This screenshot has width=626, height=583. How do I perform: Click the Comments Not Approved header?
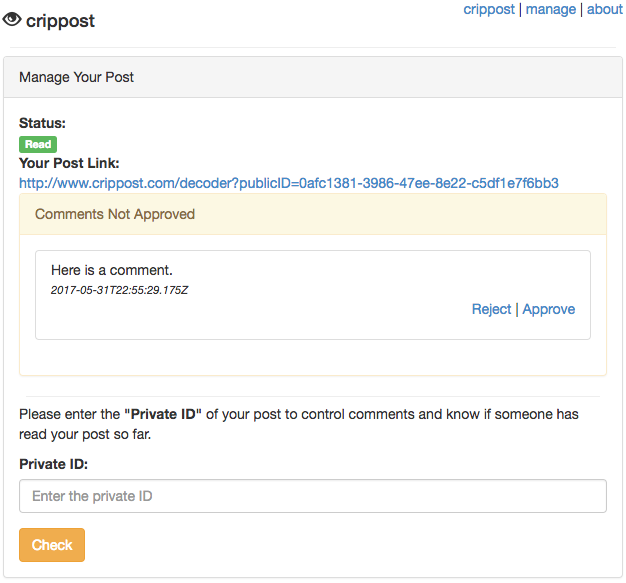(x=115, y=214)
